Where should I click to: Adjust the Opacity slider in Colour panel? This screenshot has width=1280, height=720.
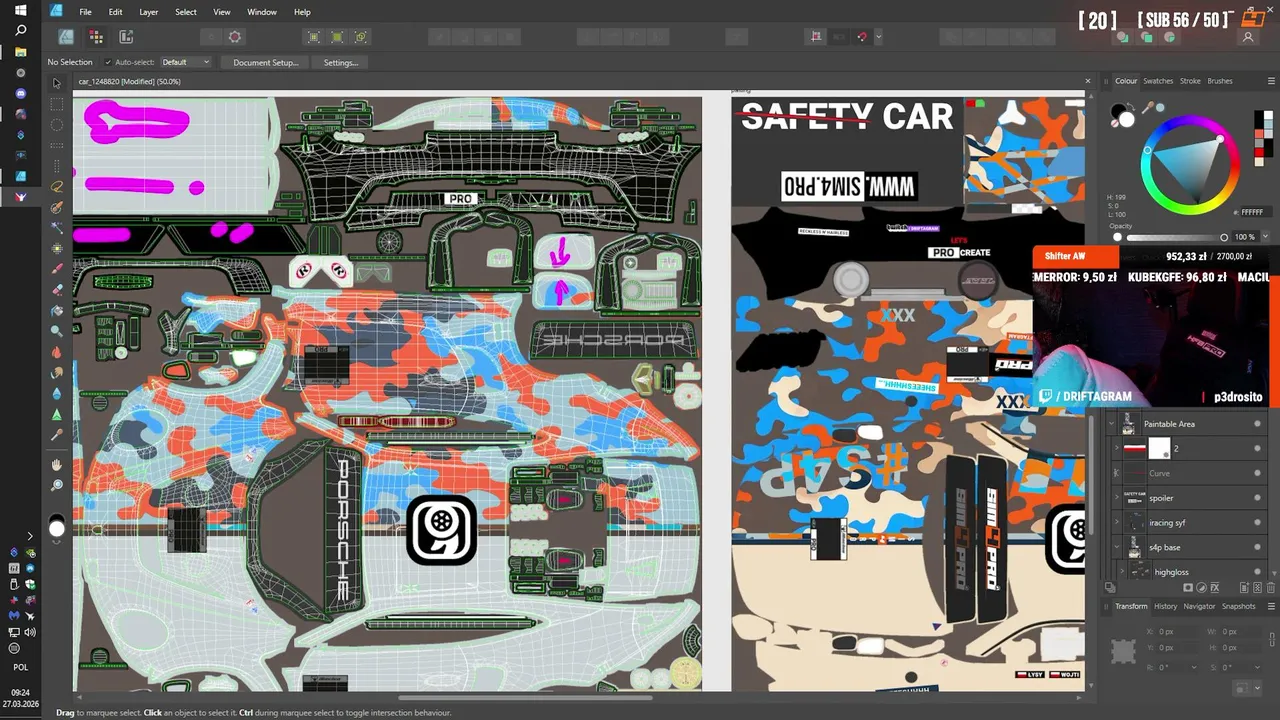[1170, 237]
